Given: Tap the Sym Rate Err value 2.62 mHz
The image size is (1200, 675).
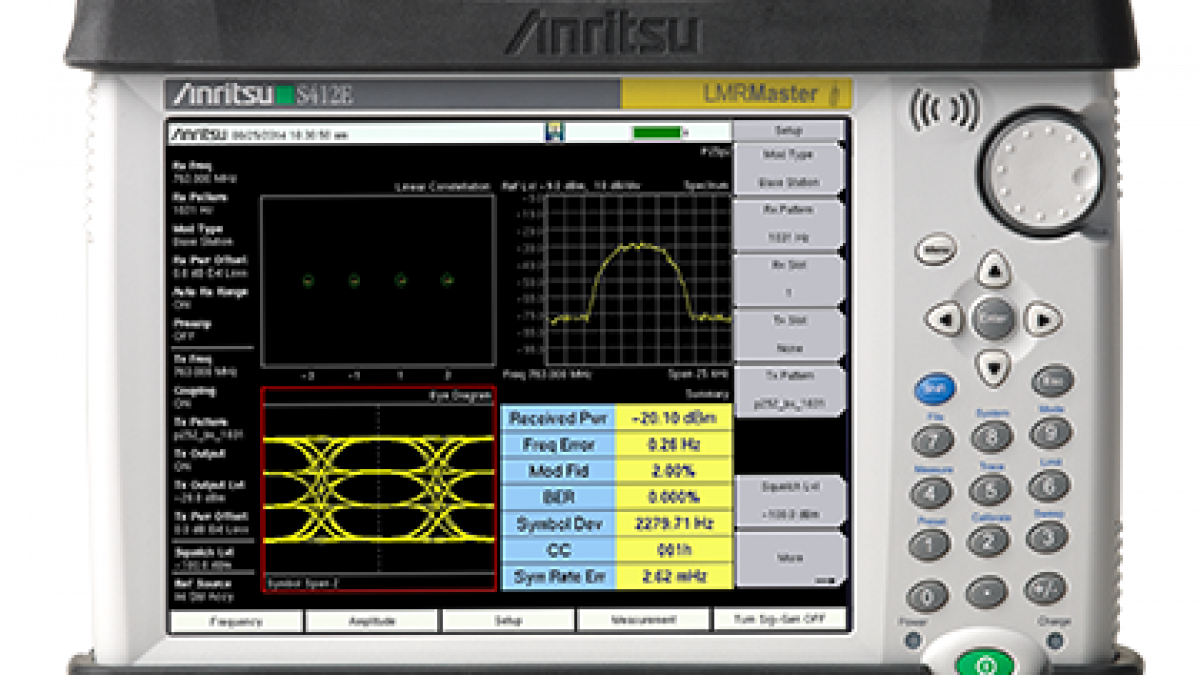Looking at the screenshot, I should [674, 576].
